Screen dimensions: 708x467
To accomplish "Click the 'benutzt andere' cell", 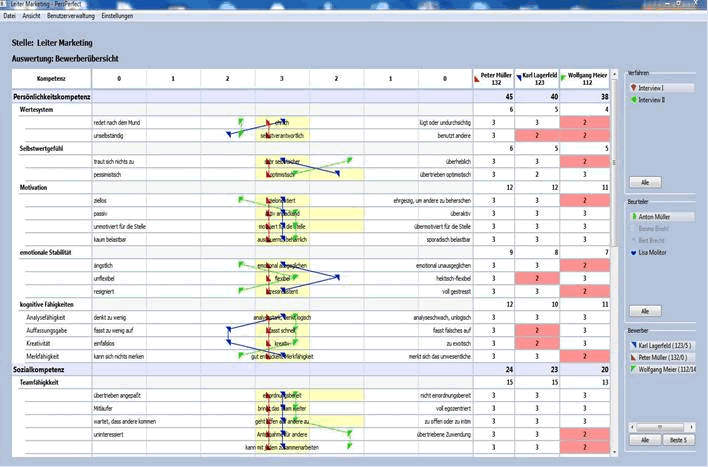I will pos(445,135).
